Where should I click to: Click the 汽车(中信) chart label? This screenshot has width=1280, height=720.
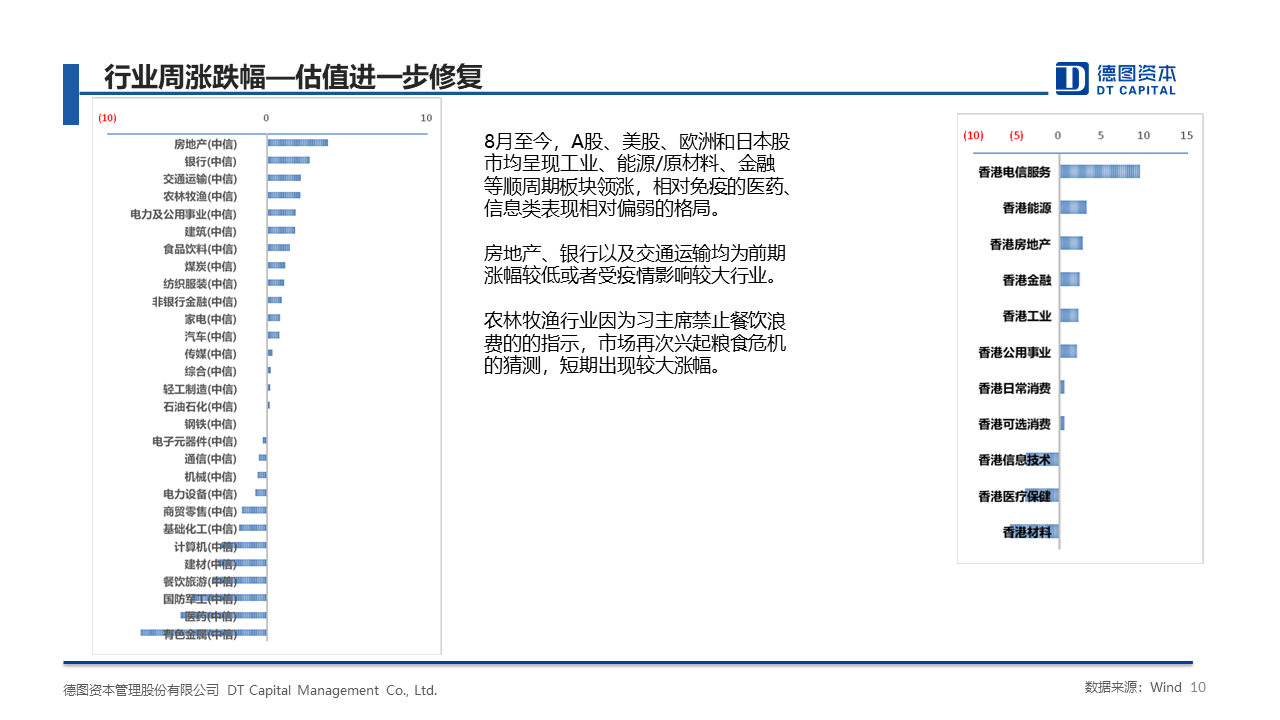210,336
